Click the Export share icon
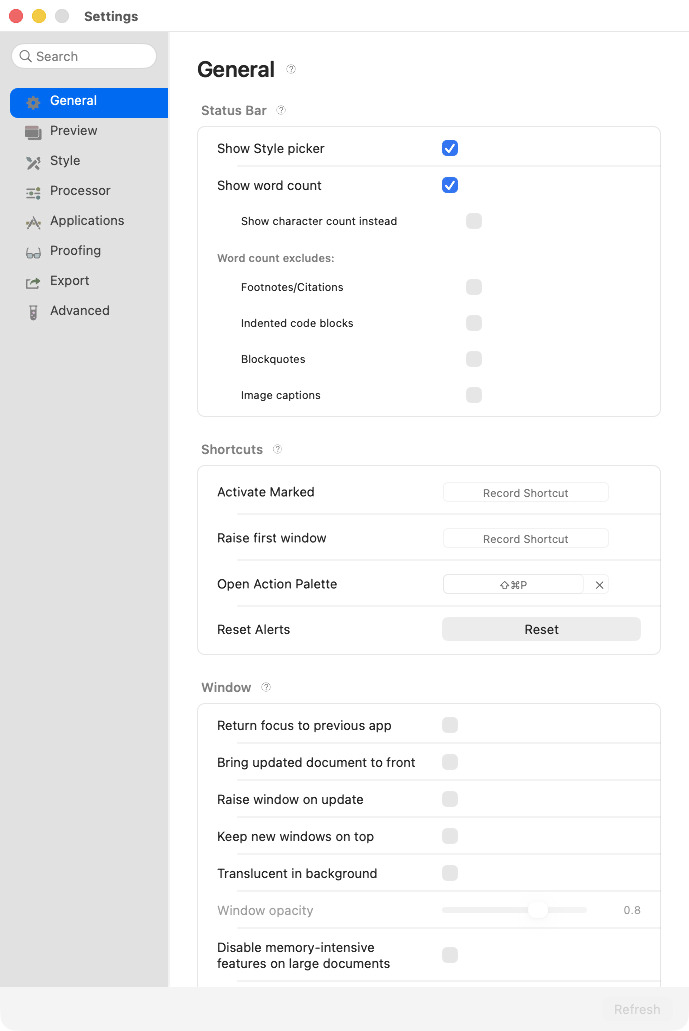This screenshot has width=689, height=1031. tap(33, 283)
